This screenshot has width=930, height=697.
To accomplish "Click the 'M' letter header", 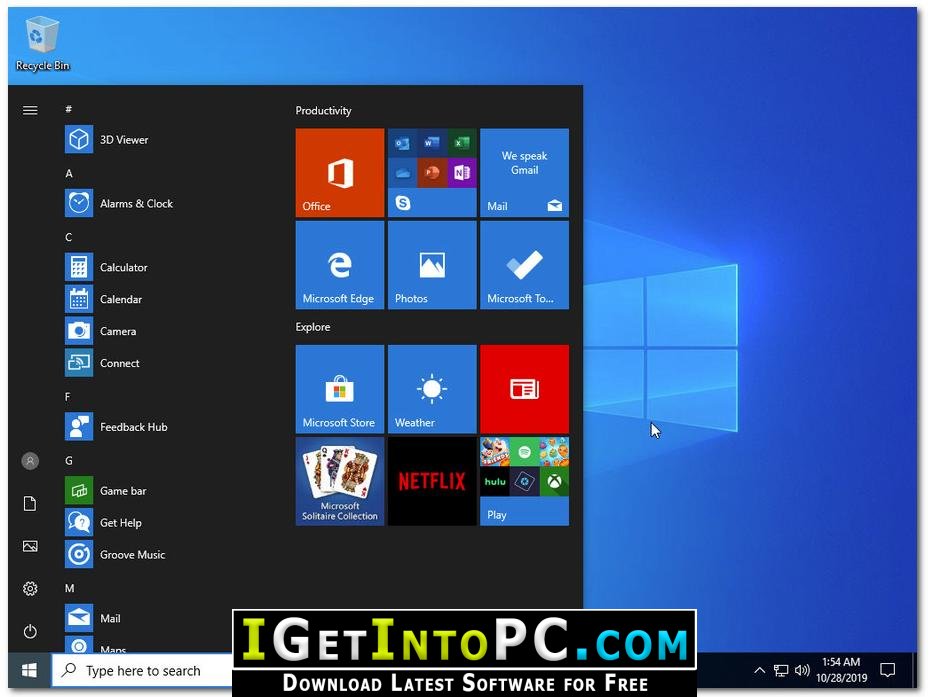I will click(69, 588).
